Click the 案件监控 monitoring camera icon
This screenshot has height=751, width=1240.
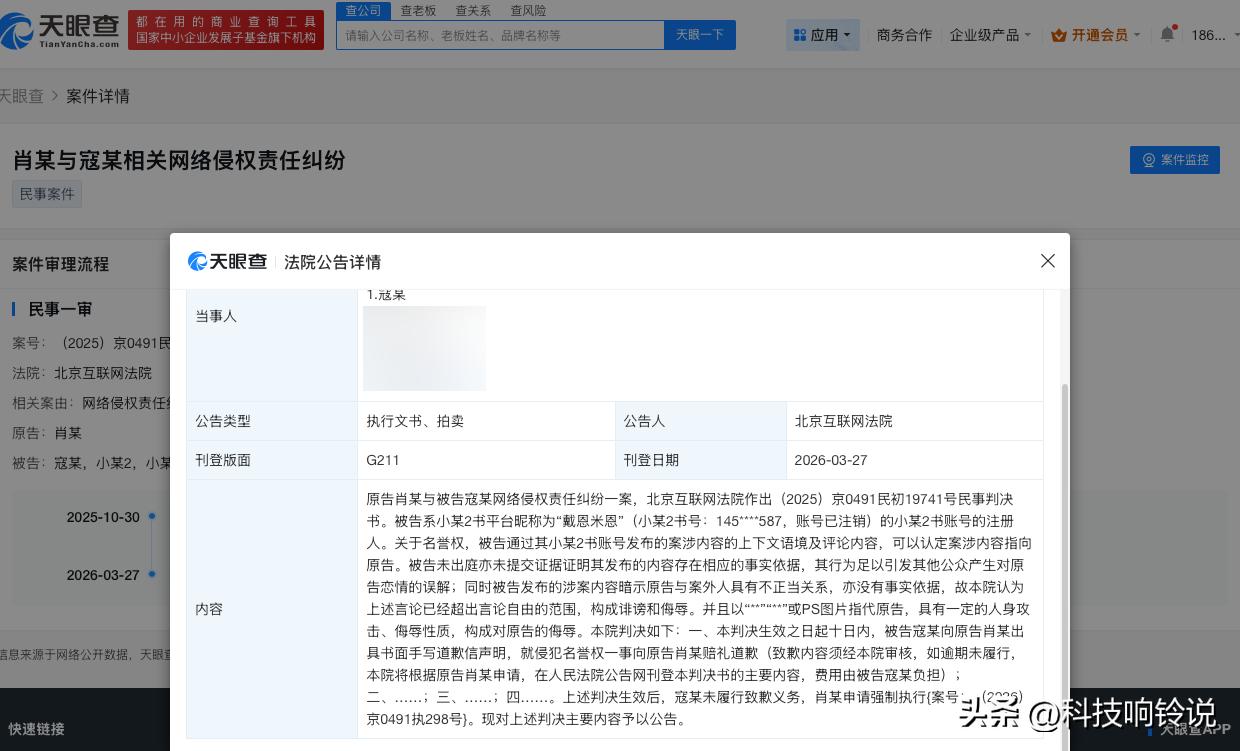1148,159
